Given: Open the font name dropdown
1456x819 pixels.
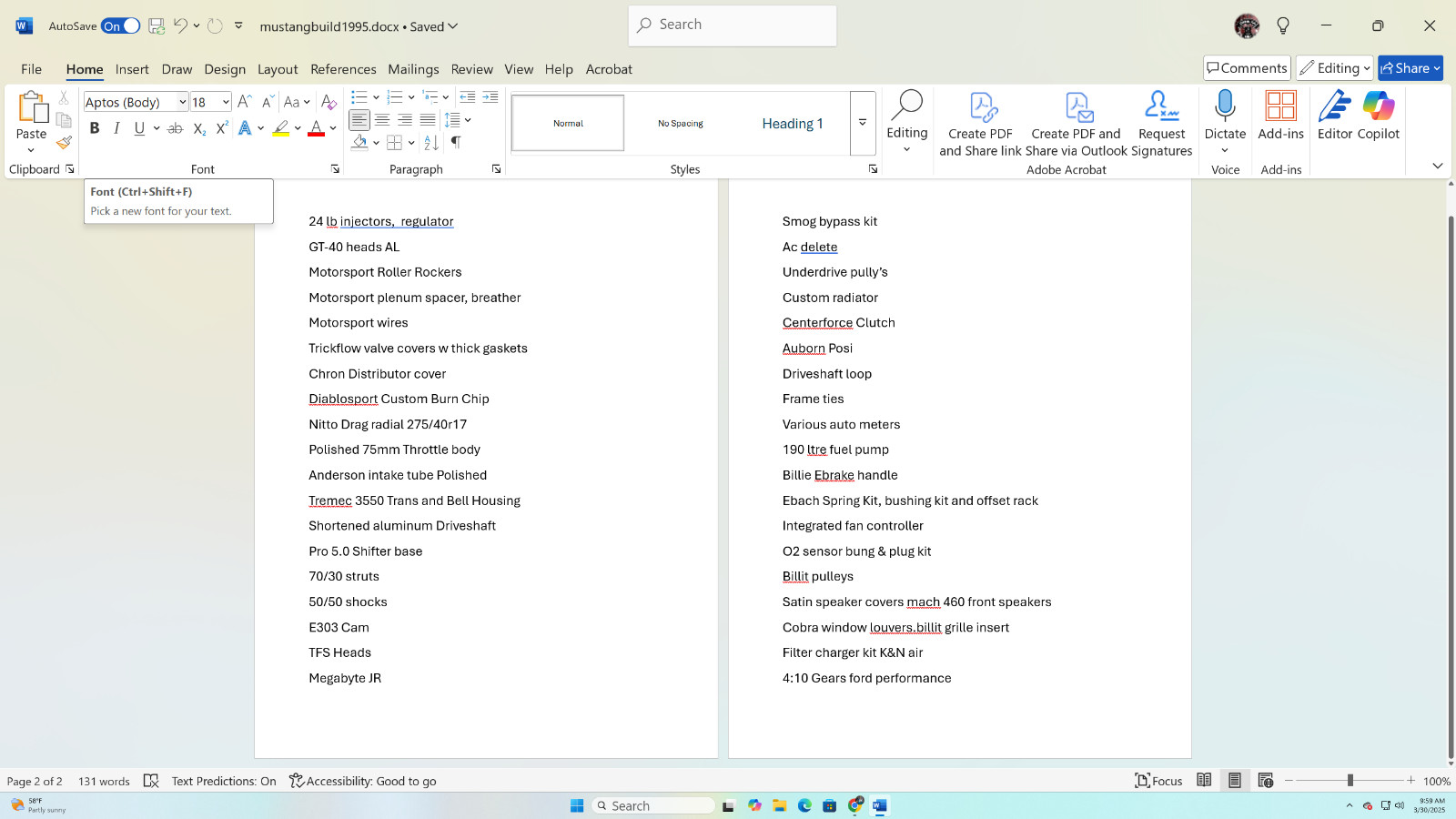Looking at the screenshot, I should click(182, 102).
